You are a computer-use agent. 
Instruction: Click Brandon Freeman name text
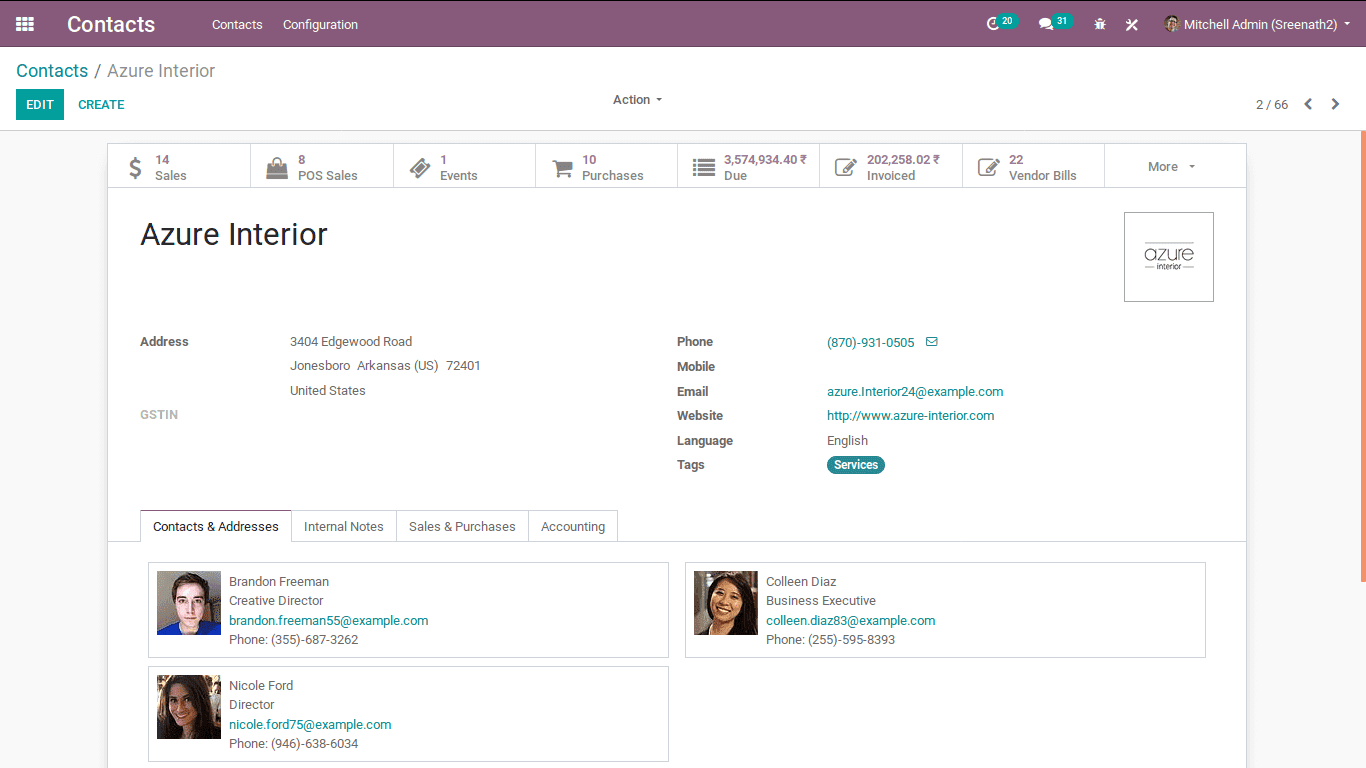(x=279, y=582)
